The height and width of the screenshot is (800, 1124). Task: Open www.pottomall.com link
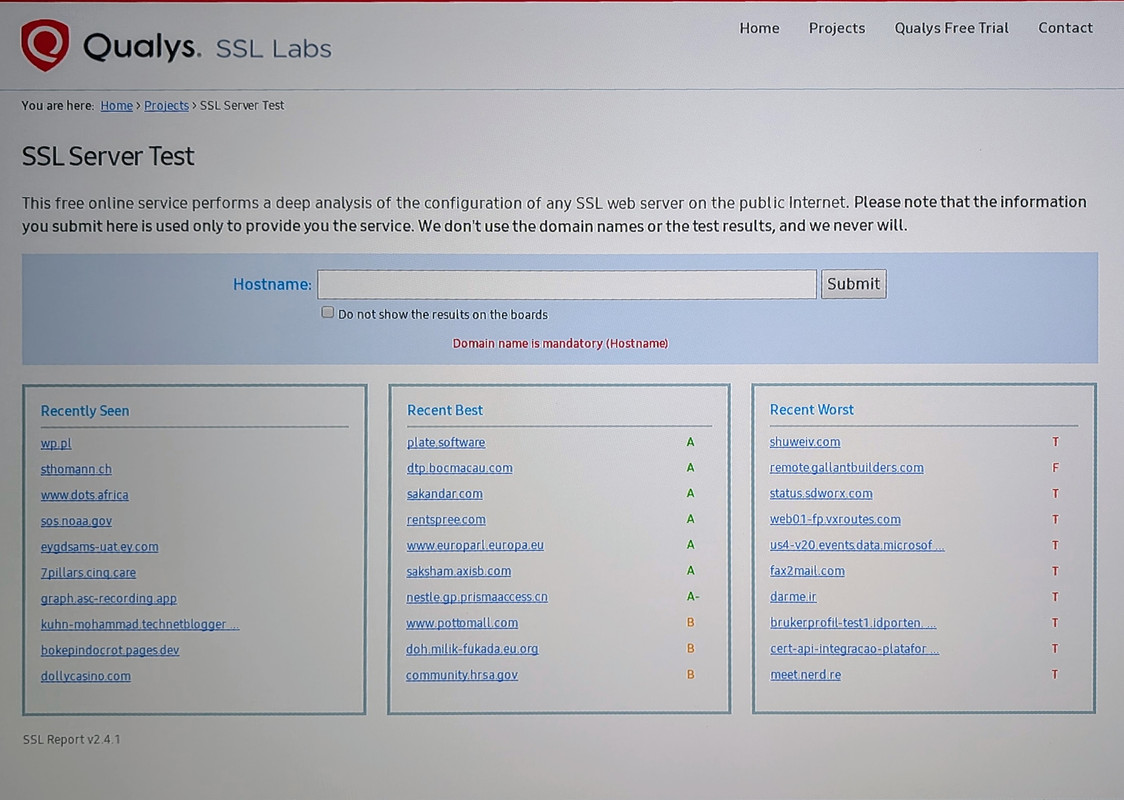(x=462, y=623)
